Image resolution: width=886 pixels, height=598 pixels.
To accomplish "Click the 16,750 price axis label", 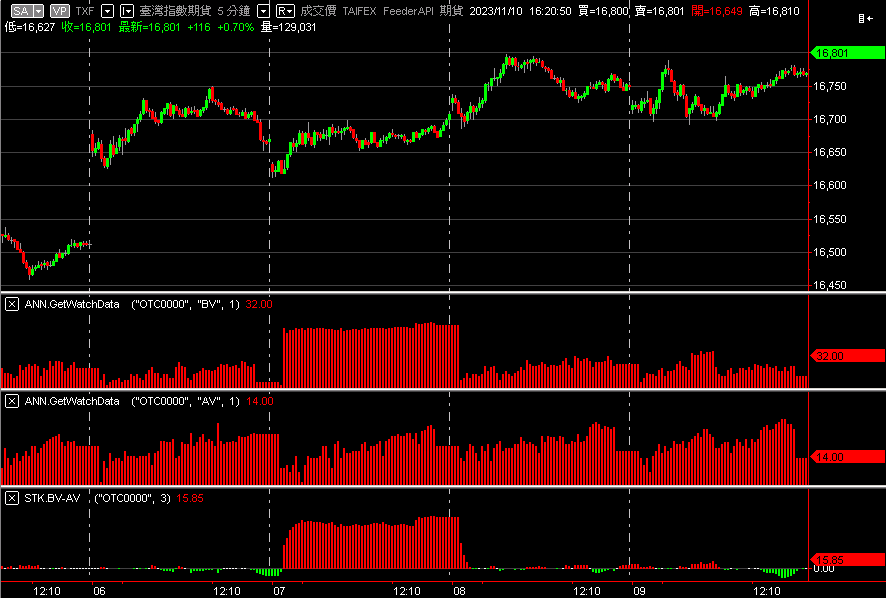I will [x=829, y=86].
